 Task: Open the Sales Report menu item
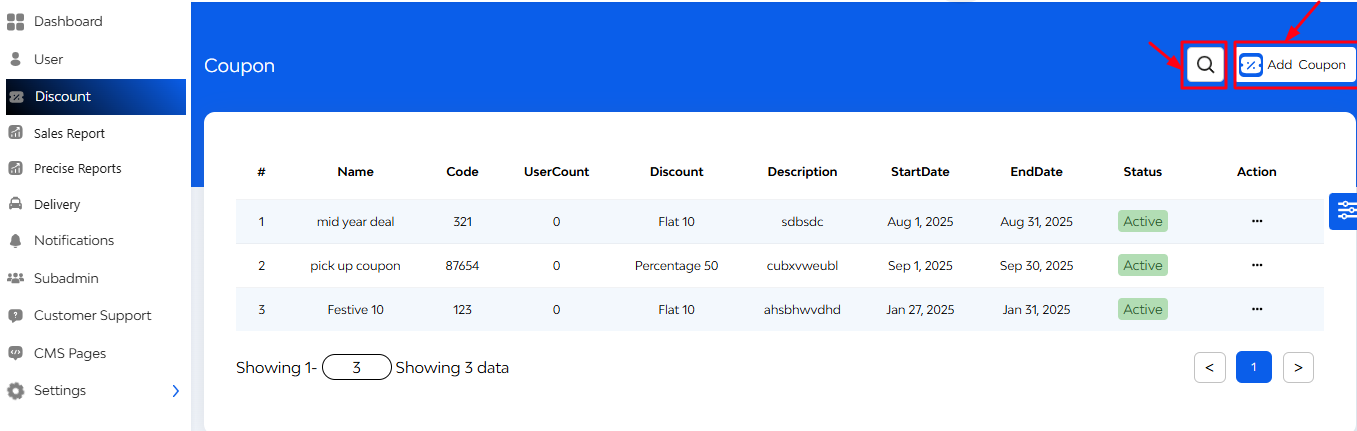pyautogui.click(x=69, y=133)
